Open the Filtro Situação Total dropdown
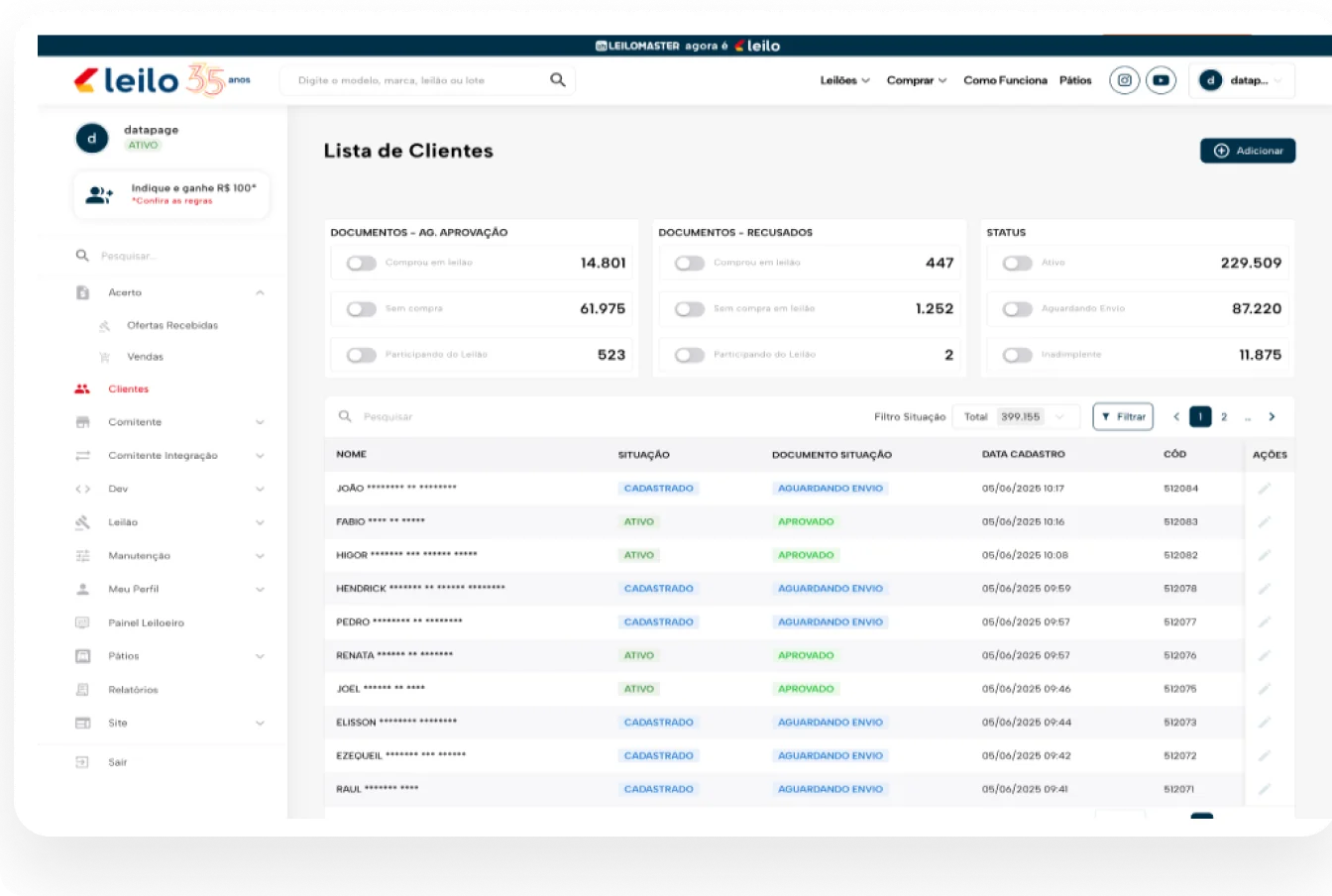The width and height of the screenshot is (1332, 896). coord(1015,417)
